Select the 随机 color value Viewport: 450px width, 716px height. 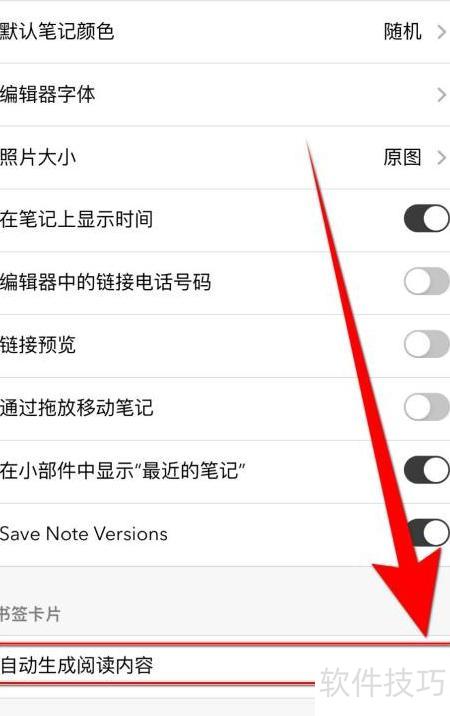pos(402,32)
